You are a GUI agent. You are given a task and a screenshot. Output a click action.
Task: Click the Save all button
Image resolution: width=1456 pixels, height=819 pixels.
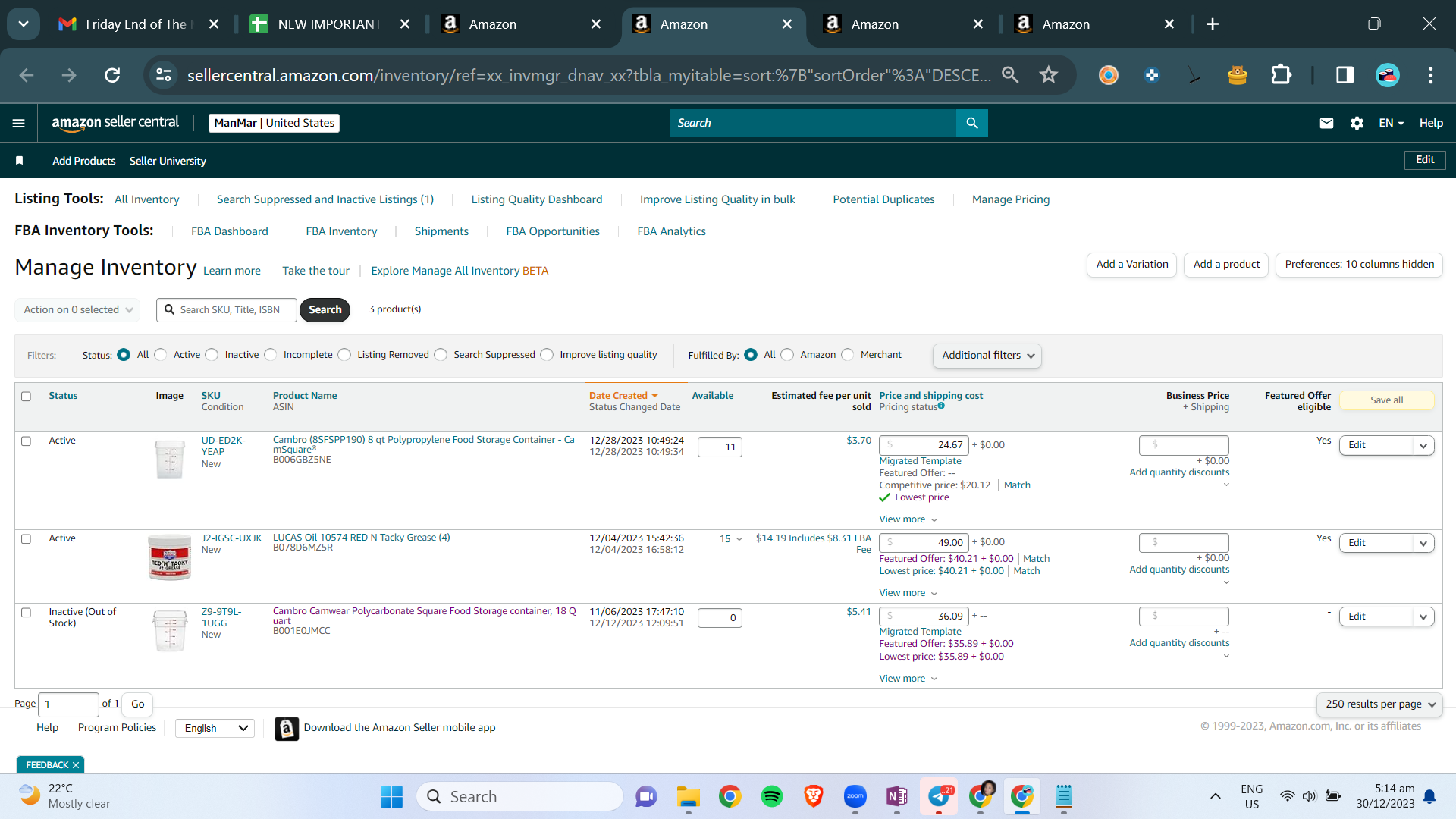point(1387,400)
